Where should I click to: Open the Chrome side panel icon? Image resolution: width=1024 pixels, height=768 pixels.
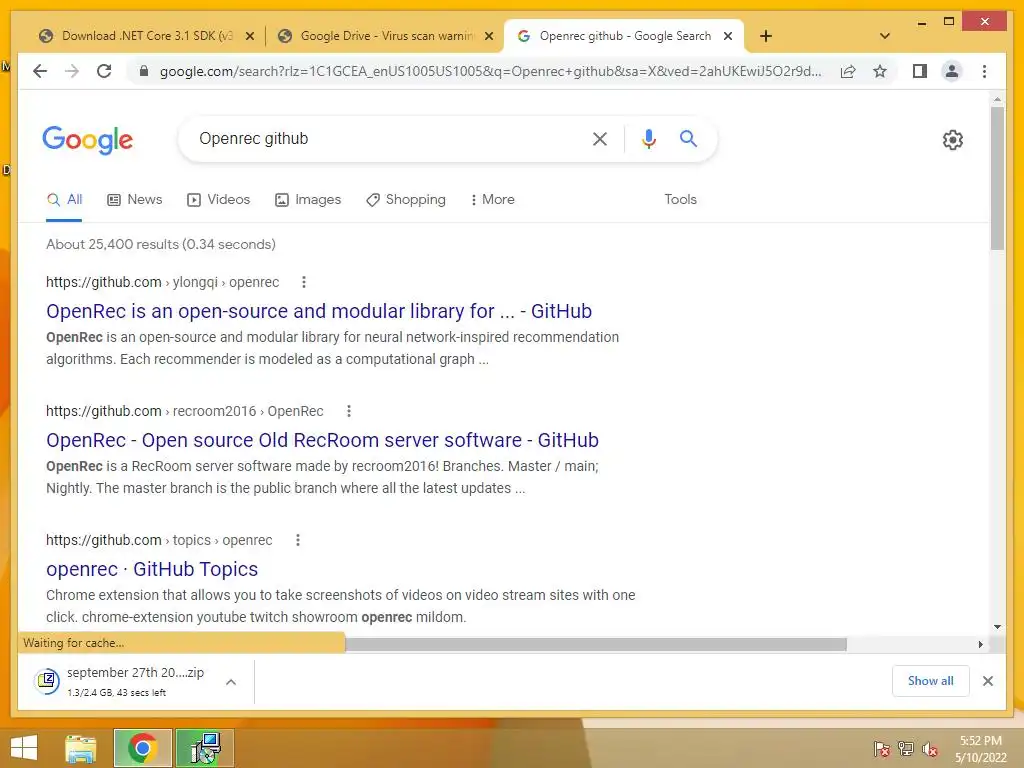coord(920,71)
